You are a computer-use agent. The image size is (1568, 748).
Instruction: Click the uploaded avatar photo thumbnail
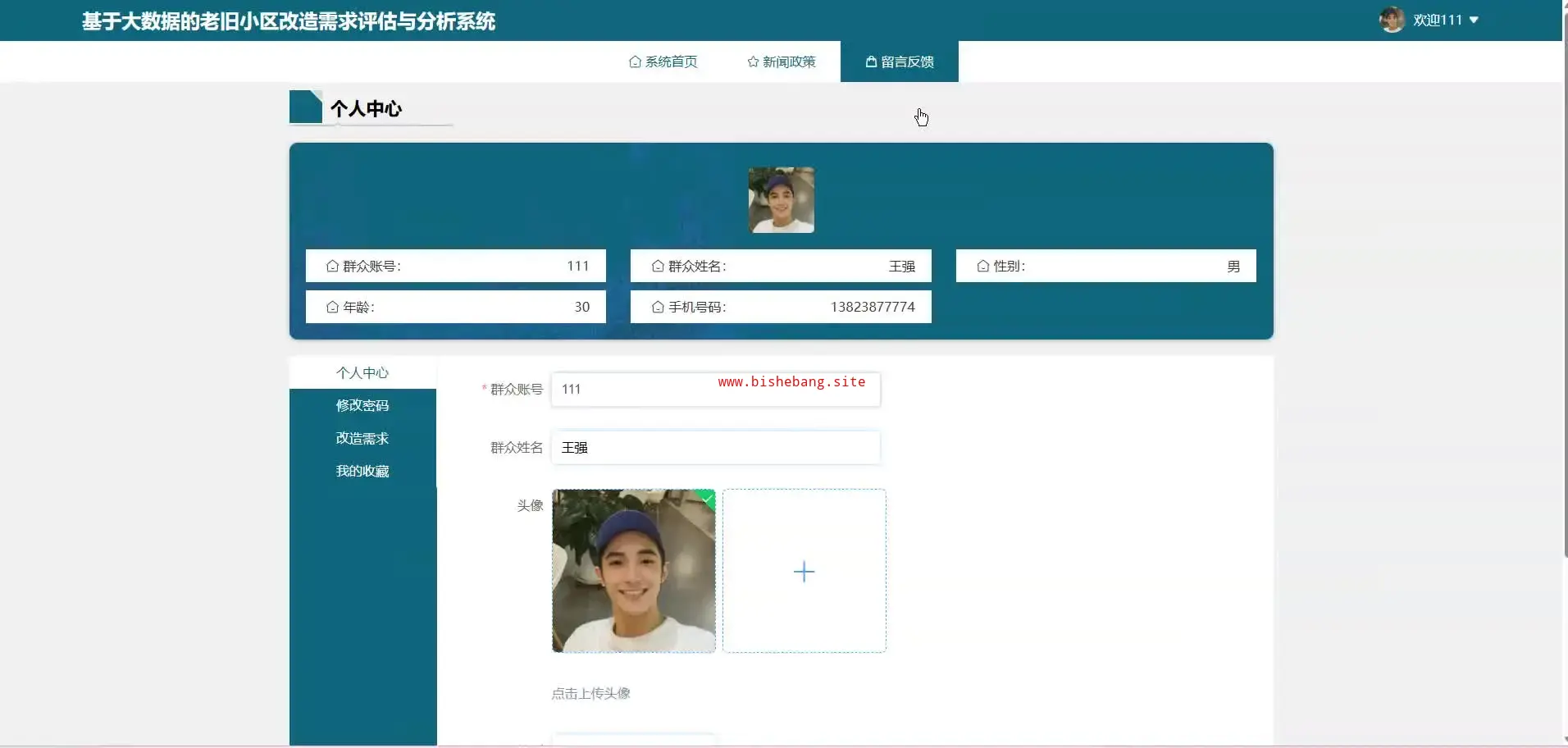pyautogui.click(x=633, y=572)
